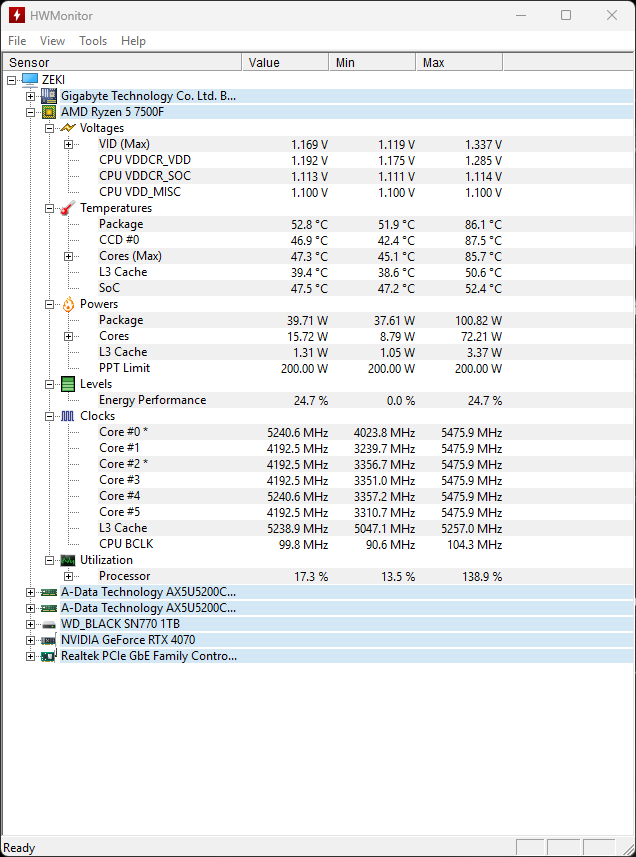Image resolution: width=636 pixels, height=857 pixels.
Task: Click the 87.5 °C CCD max value
Action: (x=484, y=240)
